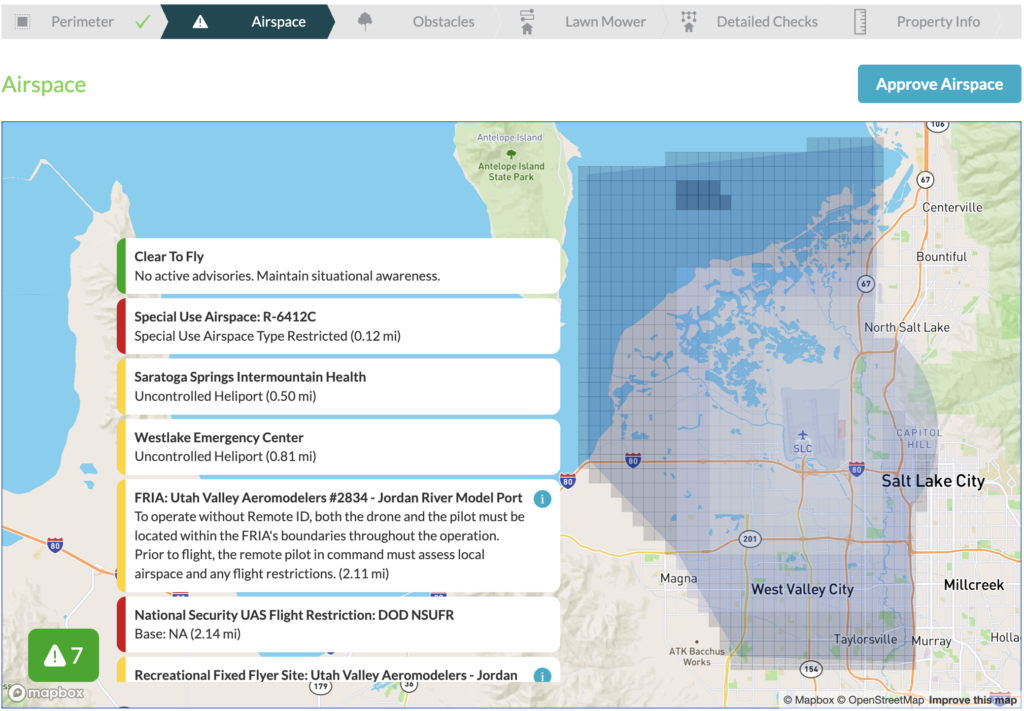Screen dimensions: 1024x711
Task: Click the SLC airport icon on map
Action: coord(803,435)
